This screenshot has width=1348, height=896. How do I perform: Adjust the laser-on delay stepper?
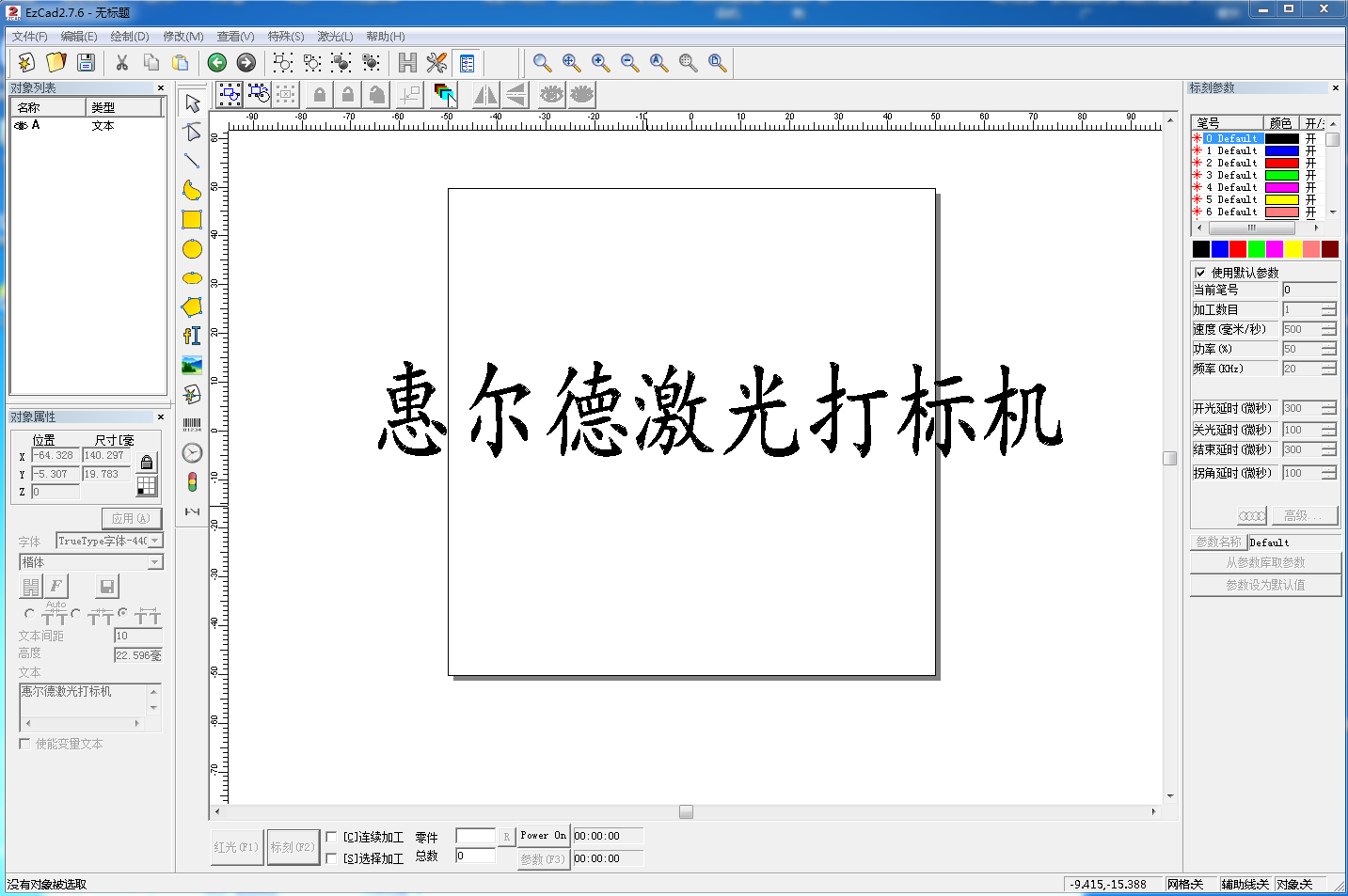pyautogui.click(x=1328, y=408)
